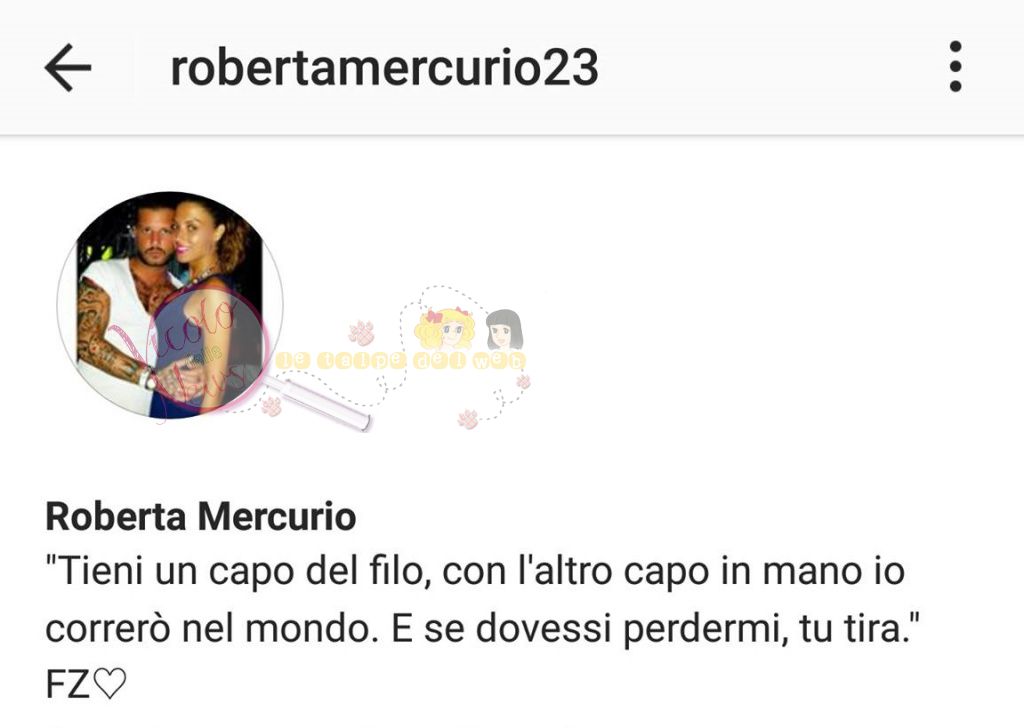Click the woman in the profile photo
Screen dimensions: 1024x728
click(x=209, y=307)
